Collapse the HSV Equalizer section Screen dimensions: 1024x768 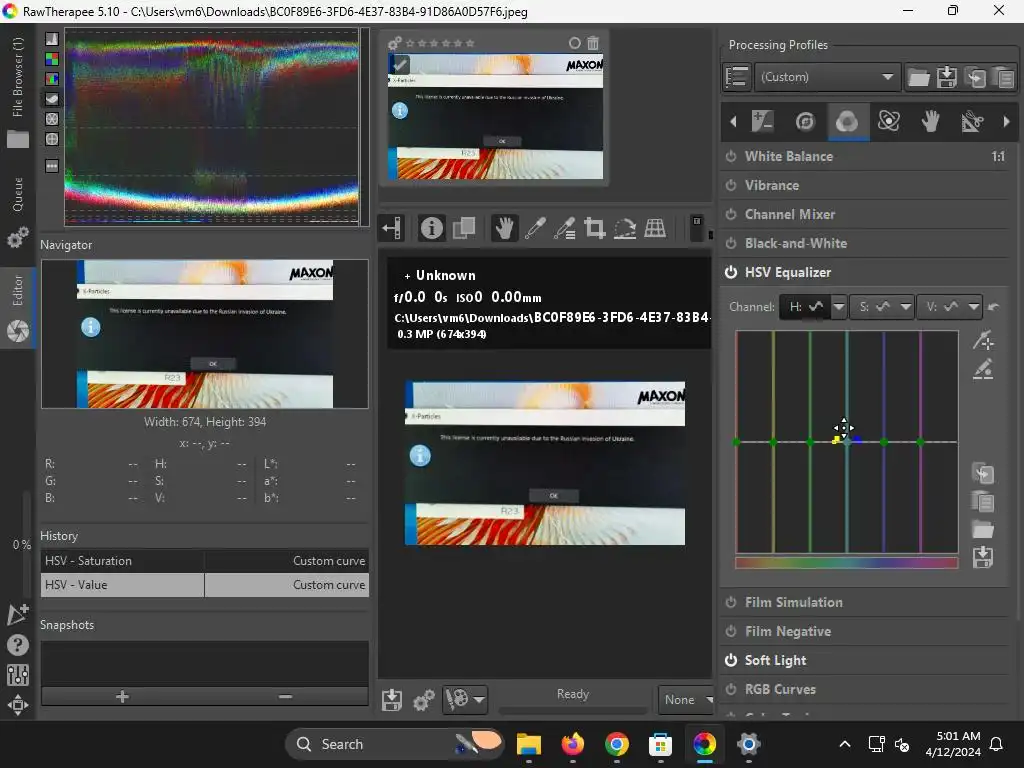coord(788,272)
